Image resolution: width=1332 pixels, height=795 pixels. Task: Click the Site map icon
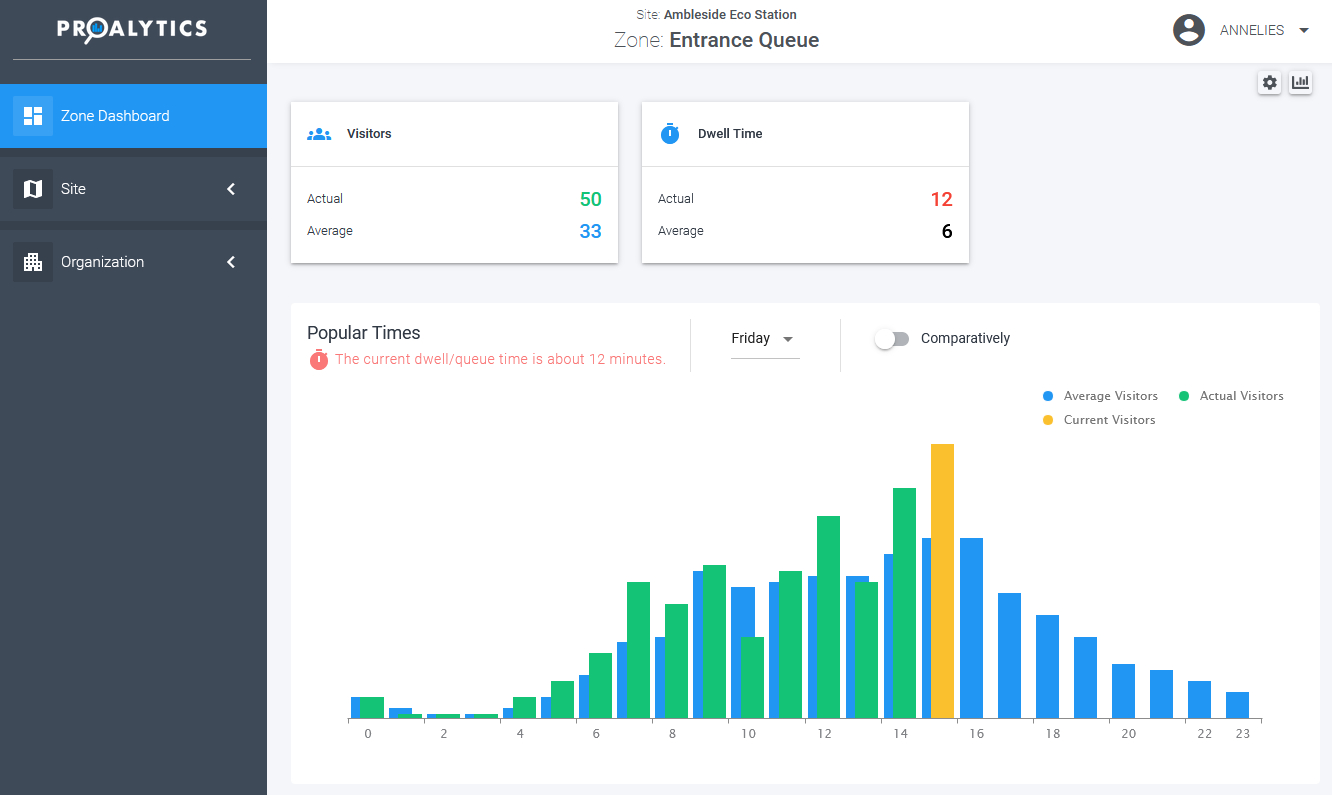coord(33,189)
